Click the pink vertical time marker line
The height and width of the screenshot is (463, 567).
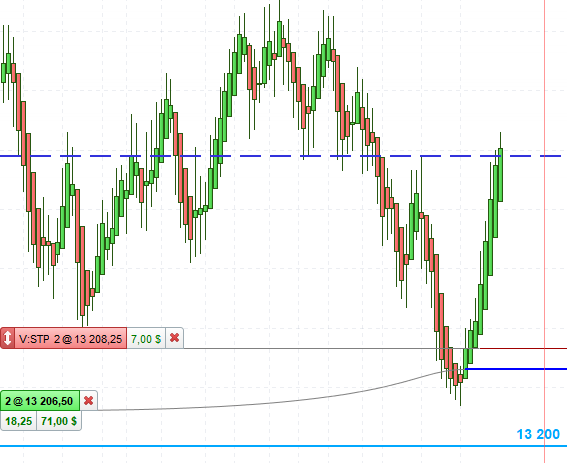click(545, 232)
